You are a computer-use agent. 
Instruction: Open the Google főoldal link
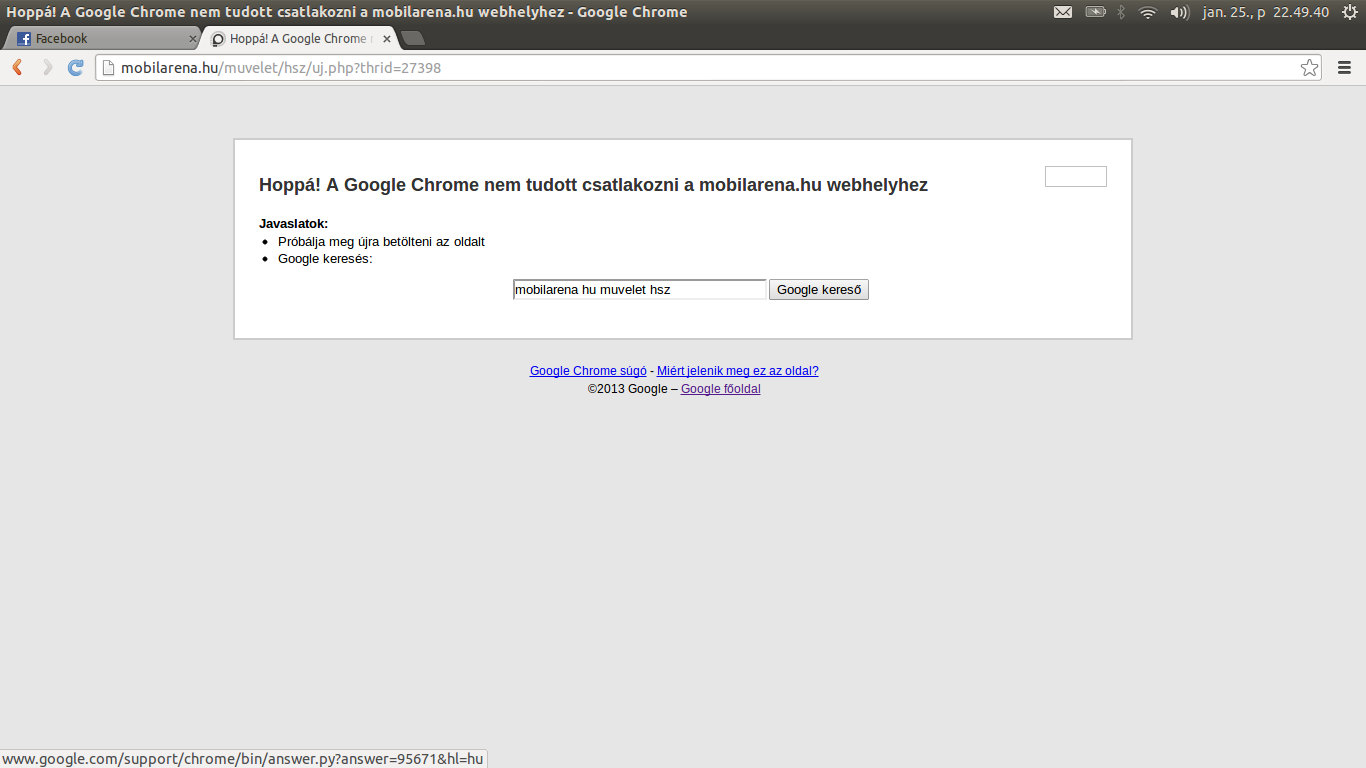pyautogui.click(x=720, y=389)
